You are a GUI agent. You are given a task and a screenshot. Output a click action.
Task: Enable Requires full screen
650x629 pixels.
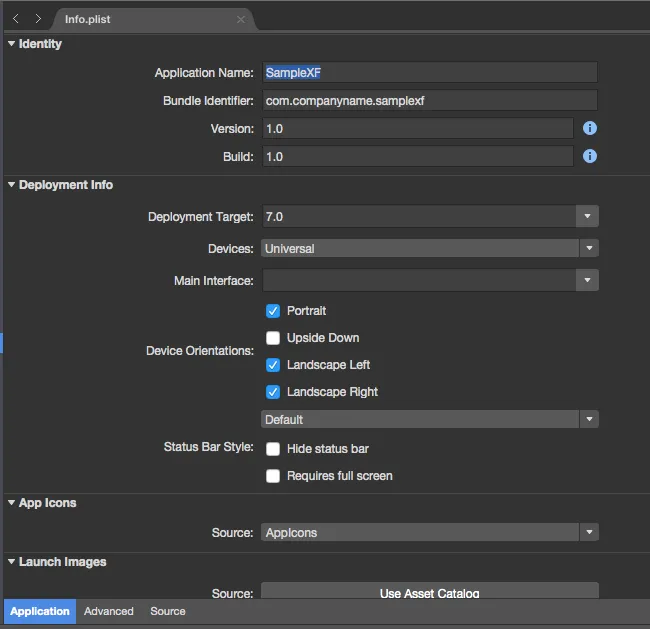273,476
